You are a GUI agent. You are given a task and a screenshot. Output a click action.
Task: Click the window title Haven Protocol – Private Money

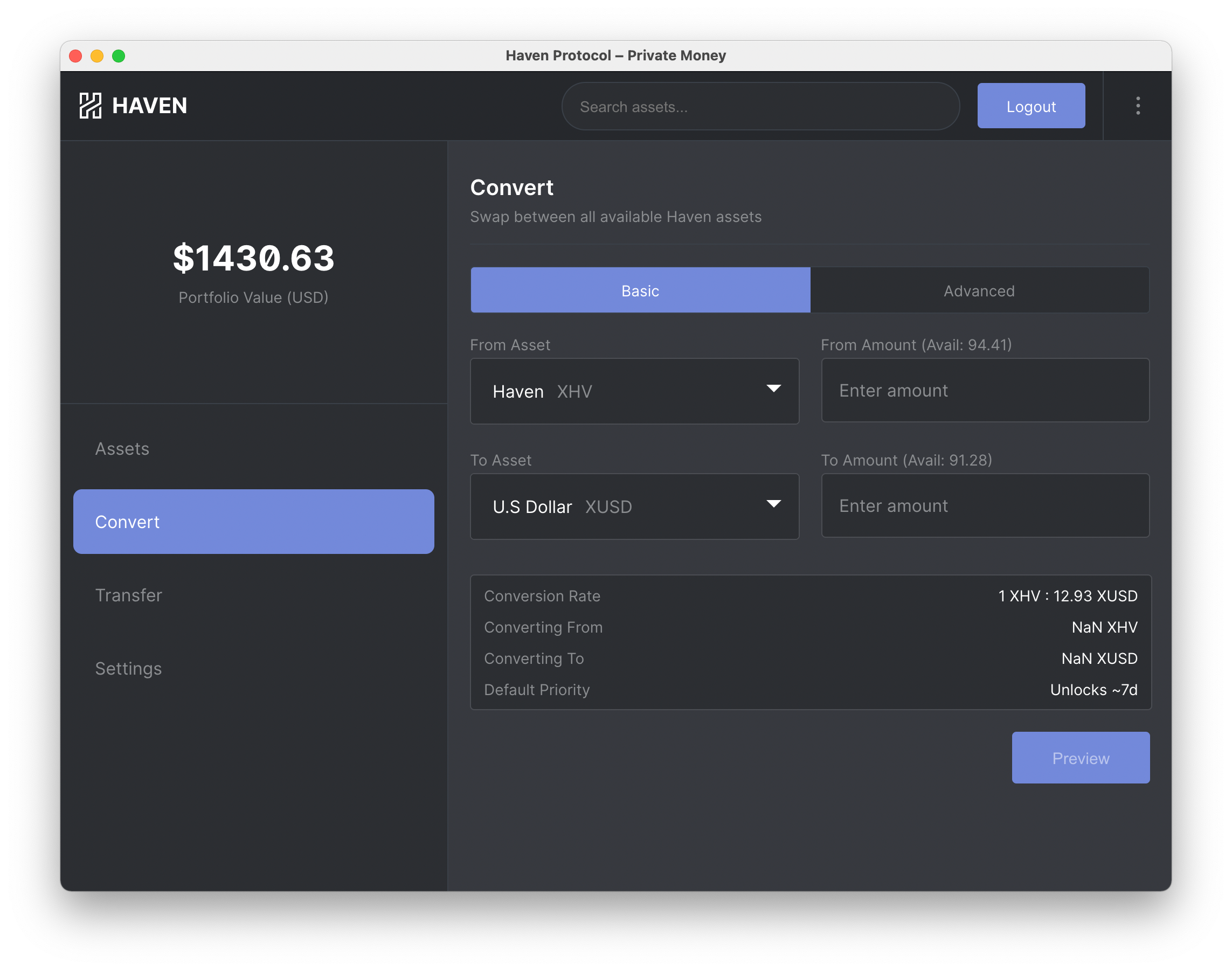615,55
